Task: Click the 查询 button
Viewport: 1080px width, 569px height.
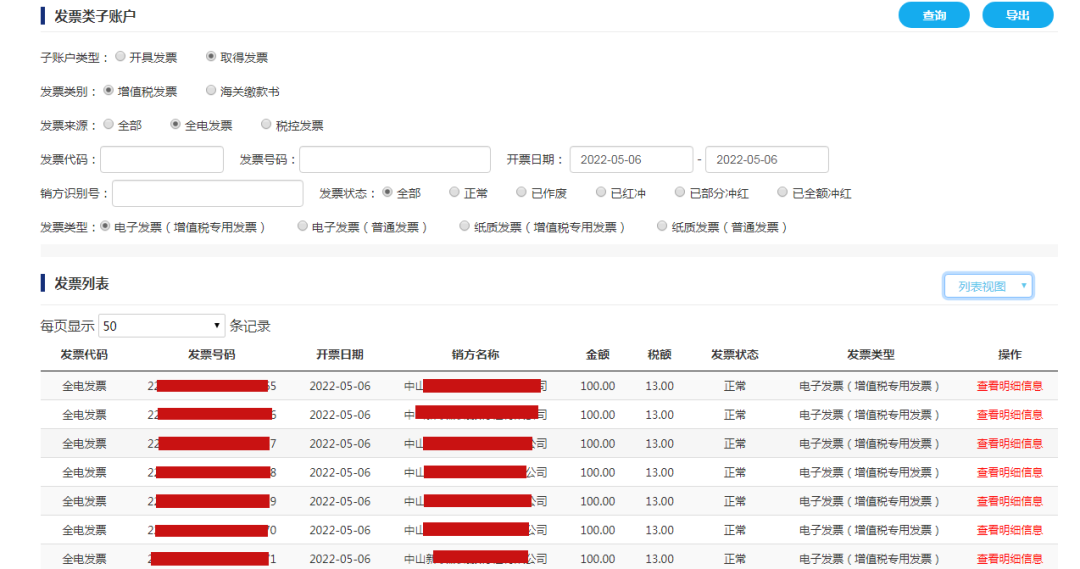Action: (x=933, y=15)
